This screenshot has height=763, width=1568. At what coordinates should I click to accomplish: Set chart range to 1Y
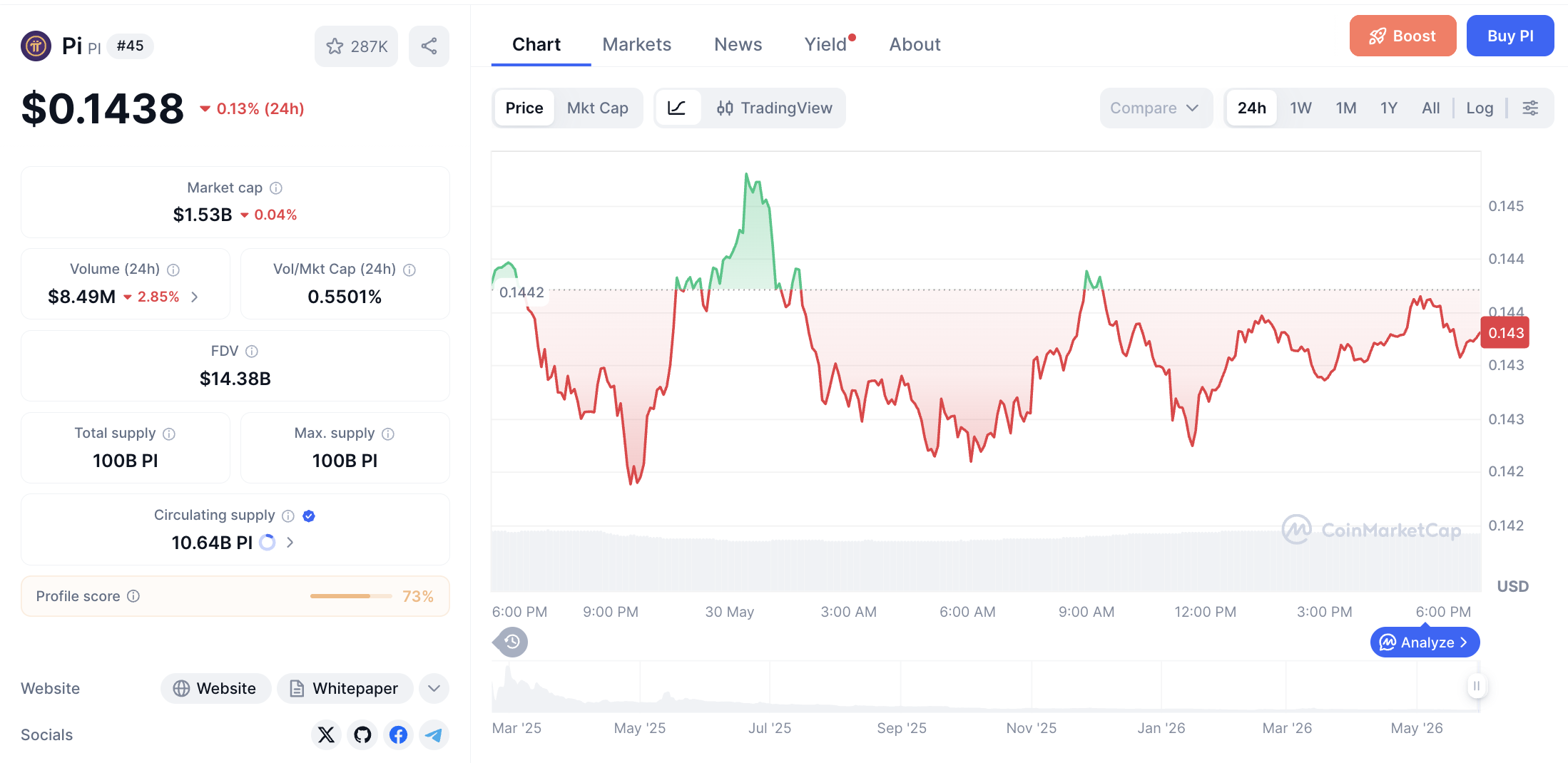1388,108
